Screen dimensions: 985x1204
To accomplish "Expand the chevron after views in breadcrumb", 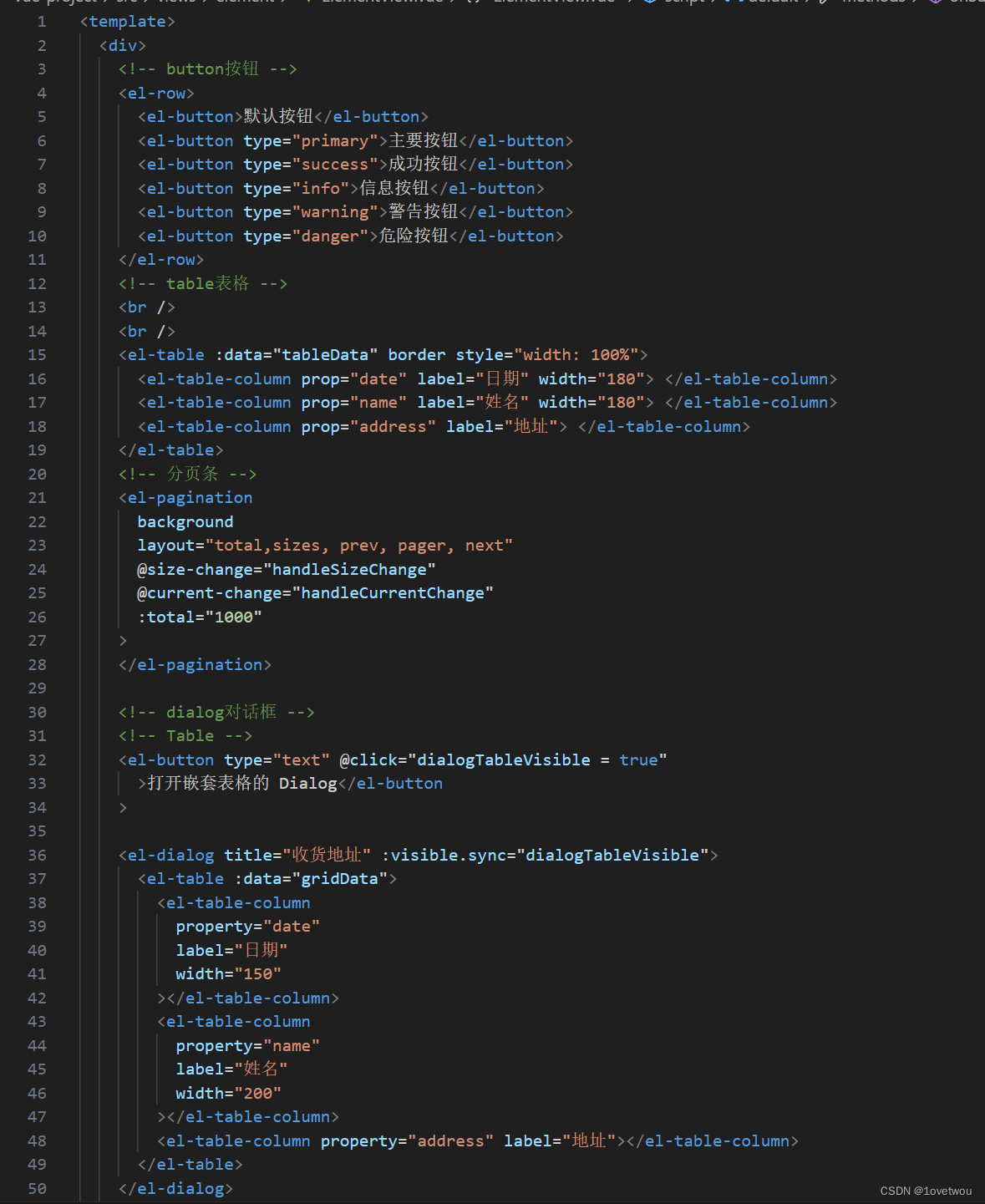I will click(x=203, y=3).
